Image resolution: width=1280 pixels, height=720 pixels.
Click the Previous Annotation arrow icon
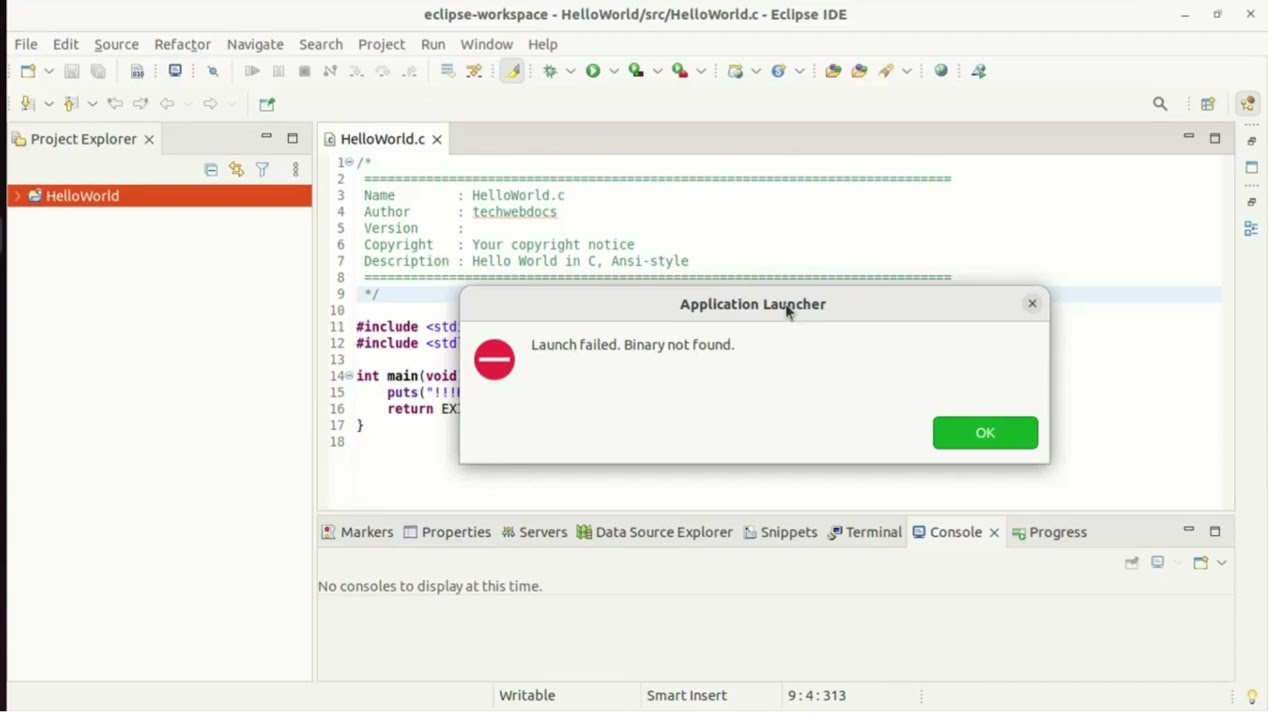[71, 104]
